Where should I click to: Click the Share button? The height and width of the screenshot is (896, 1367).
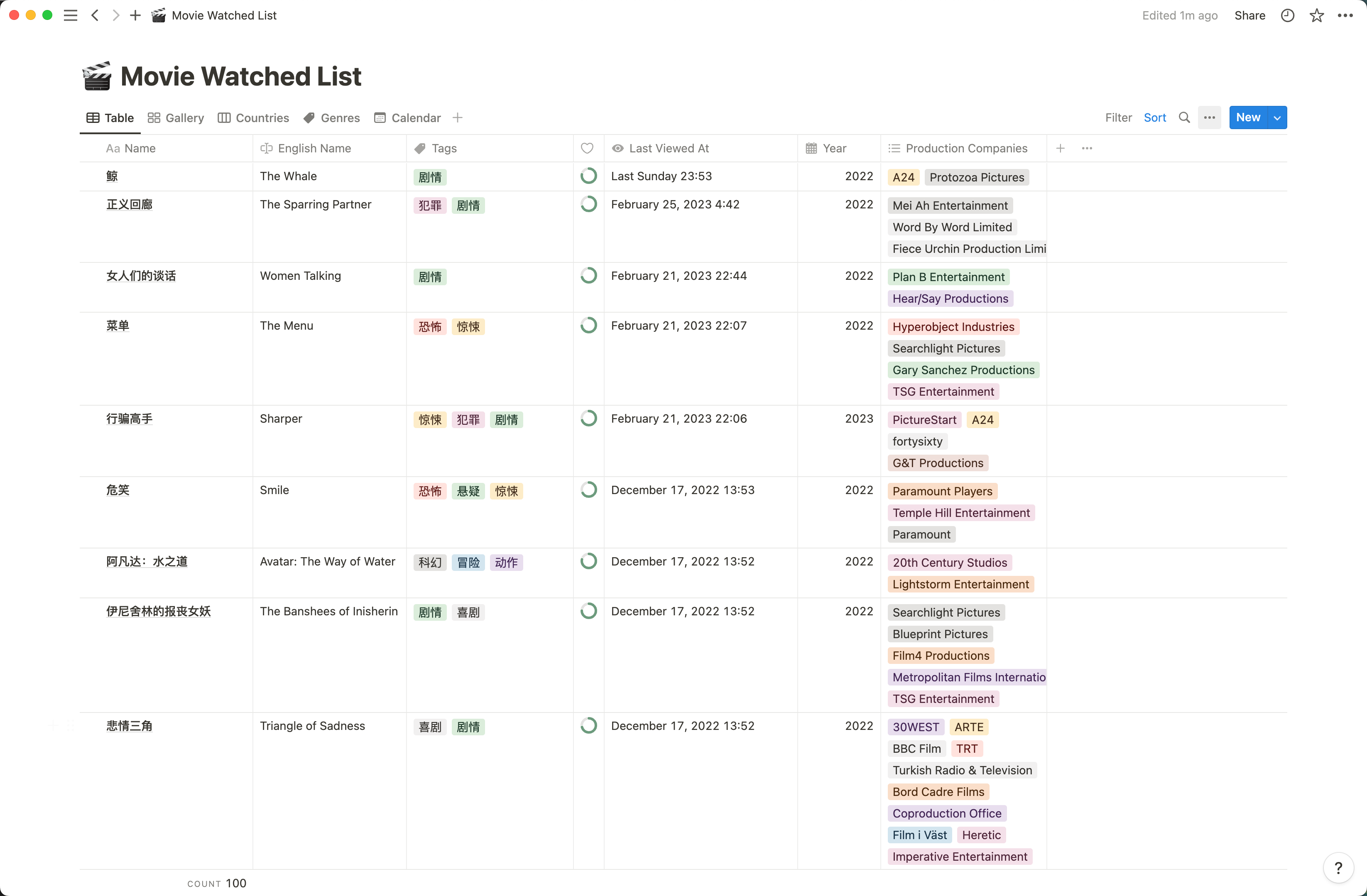tap(1249, 15)
